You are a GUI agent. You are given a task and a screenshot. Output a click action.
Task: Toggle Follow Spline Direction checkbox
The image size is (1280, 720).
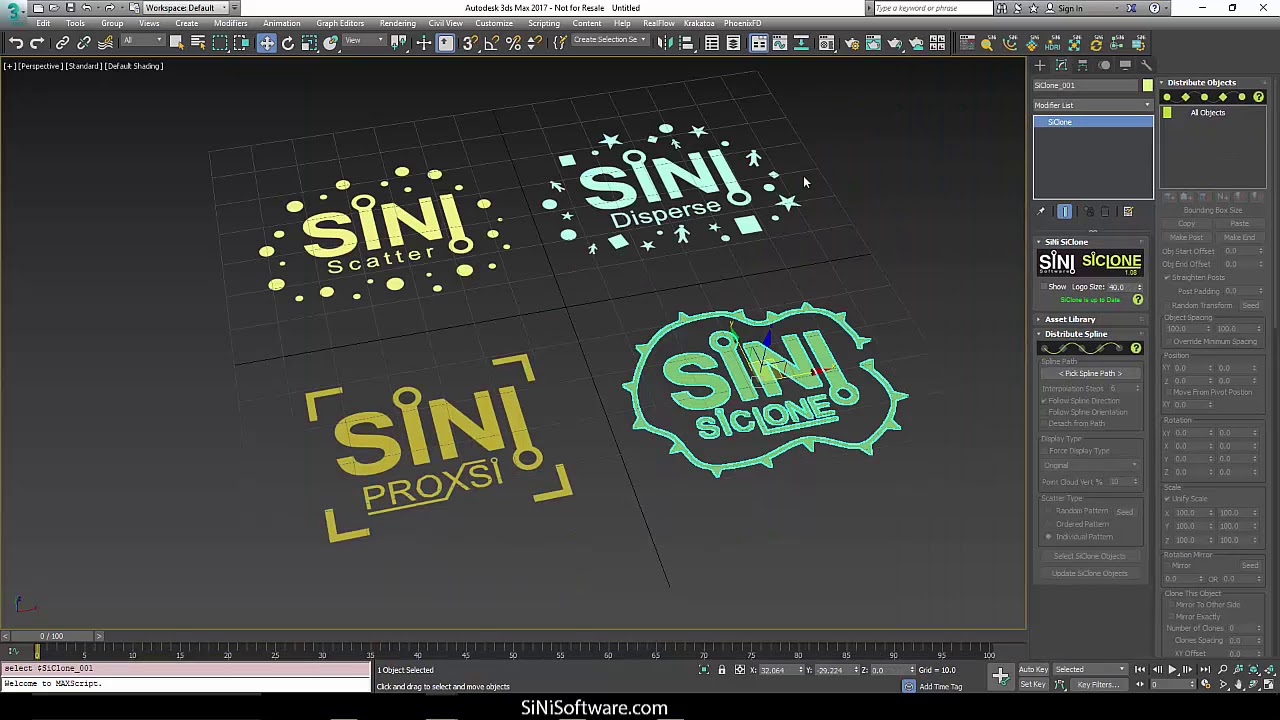coord(1044,401)
